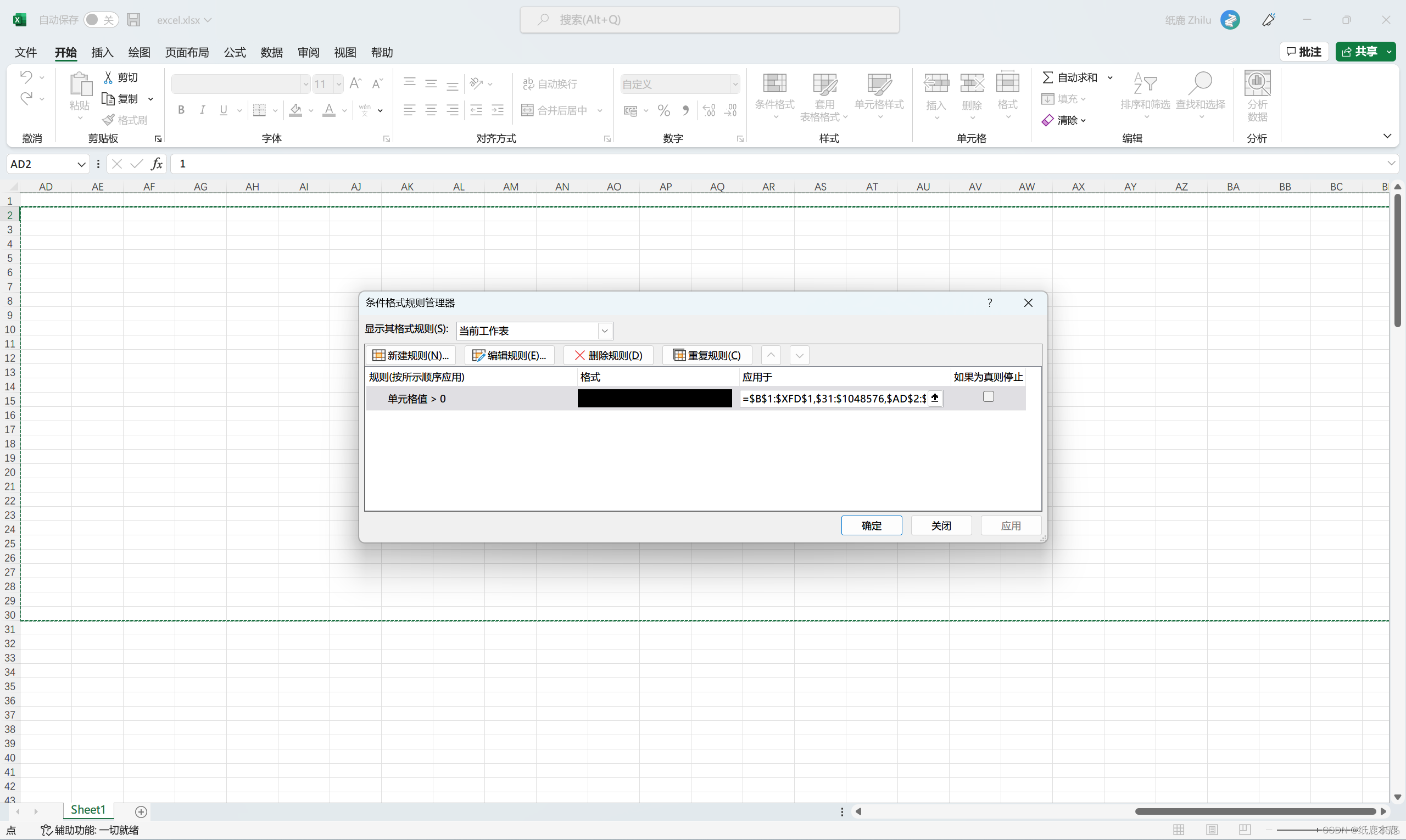Click the Undo icon
Viewport: 1406px width, 840px height.
[26, 76]
